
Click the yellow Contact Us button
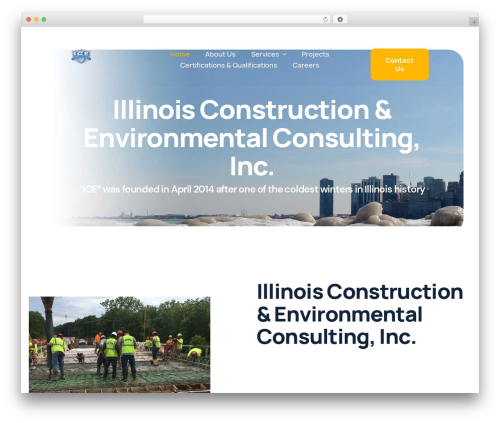pos(400,65)
